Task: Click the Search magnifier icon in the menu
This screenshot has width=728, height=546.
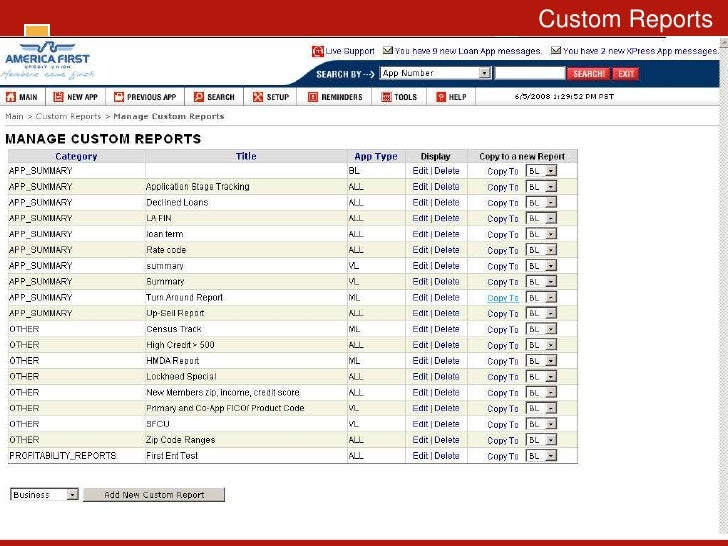Action: coord(199,97)
